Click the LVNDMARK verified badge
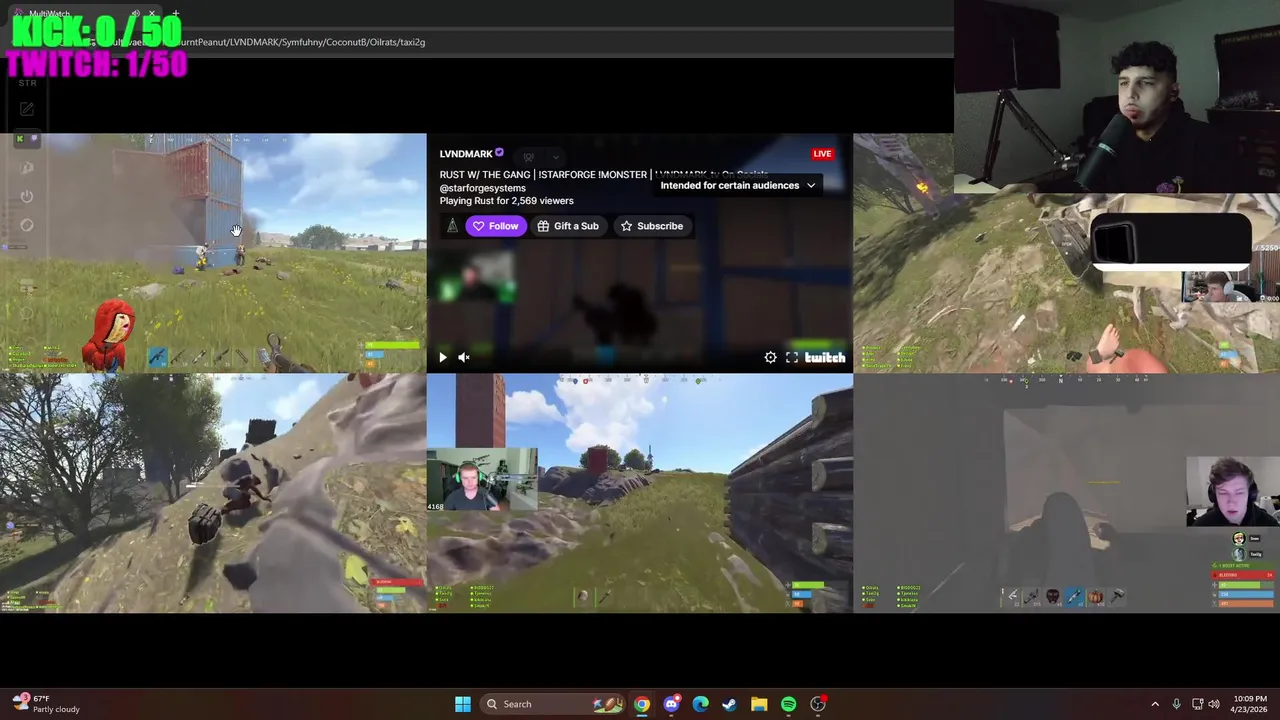Image resolution: width=1280 pixels, height=720 pixels. 499,153
